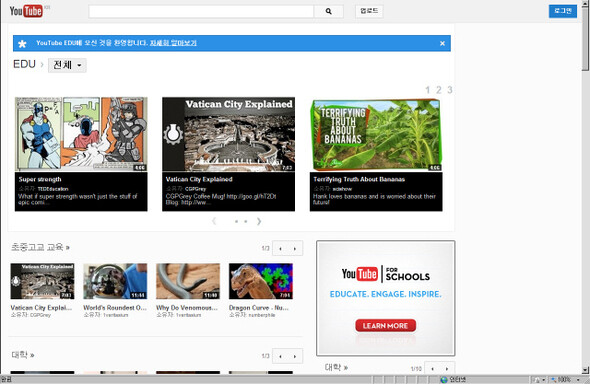590x384 pixels.
Task: Click the EDU breadcrumb heading
Action: coord(24,64)
